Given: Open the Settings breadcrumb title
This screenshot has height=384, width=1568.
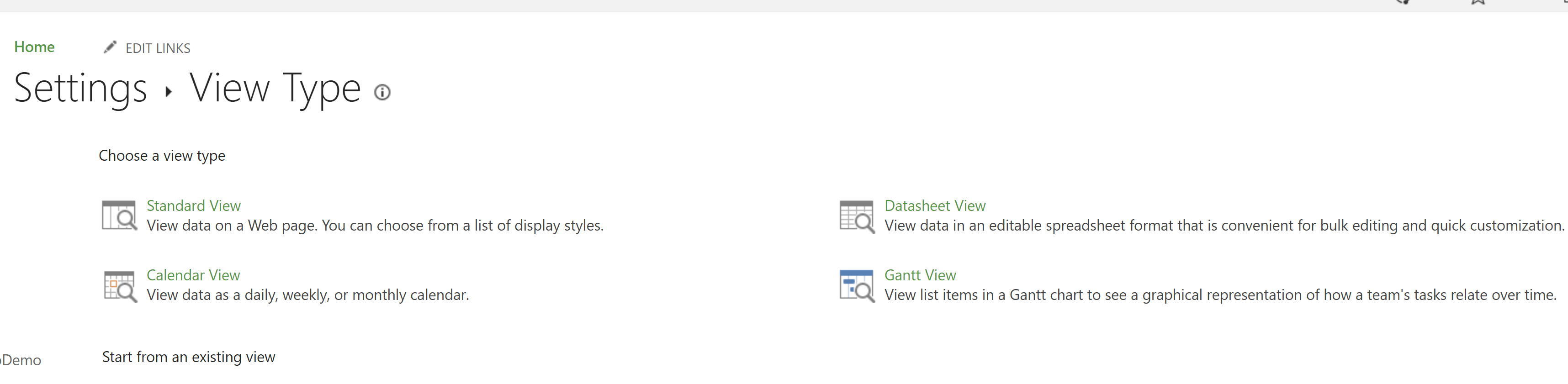Looking at the screenshot, I should click(x=80, y=88).
